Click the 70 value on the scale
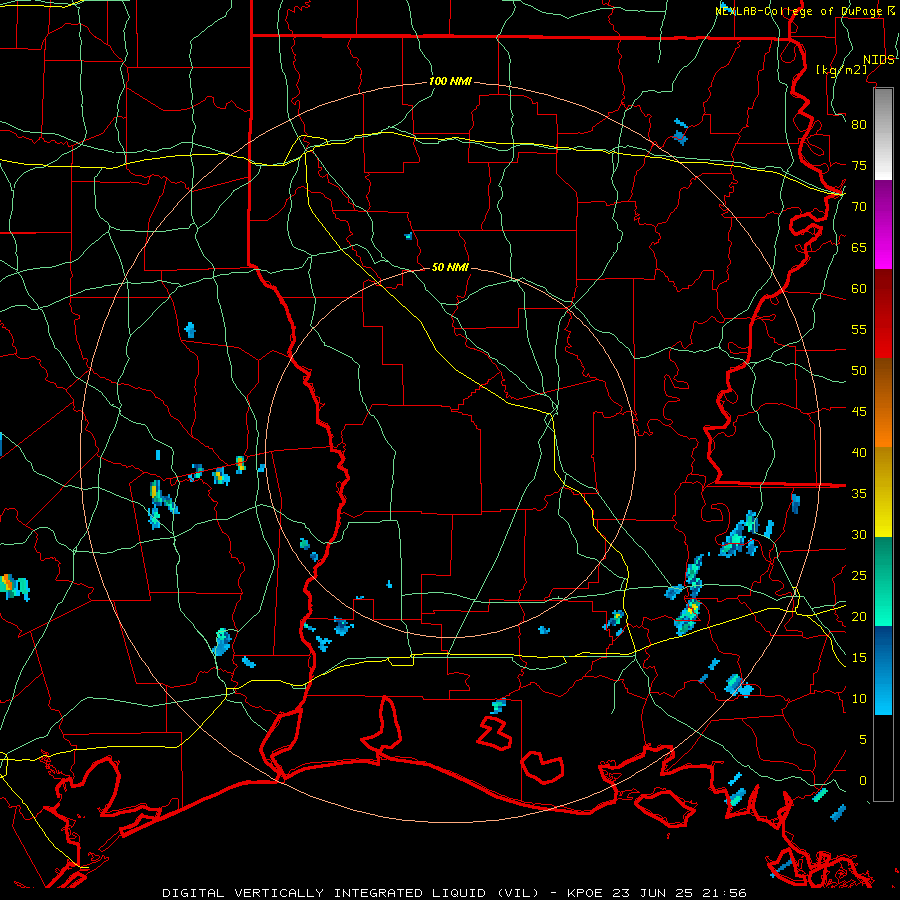Screen dimensions: 900x900 click(x=859, y=207)
